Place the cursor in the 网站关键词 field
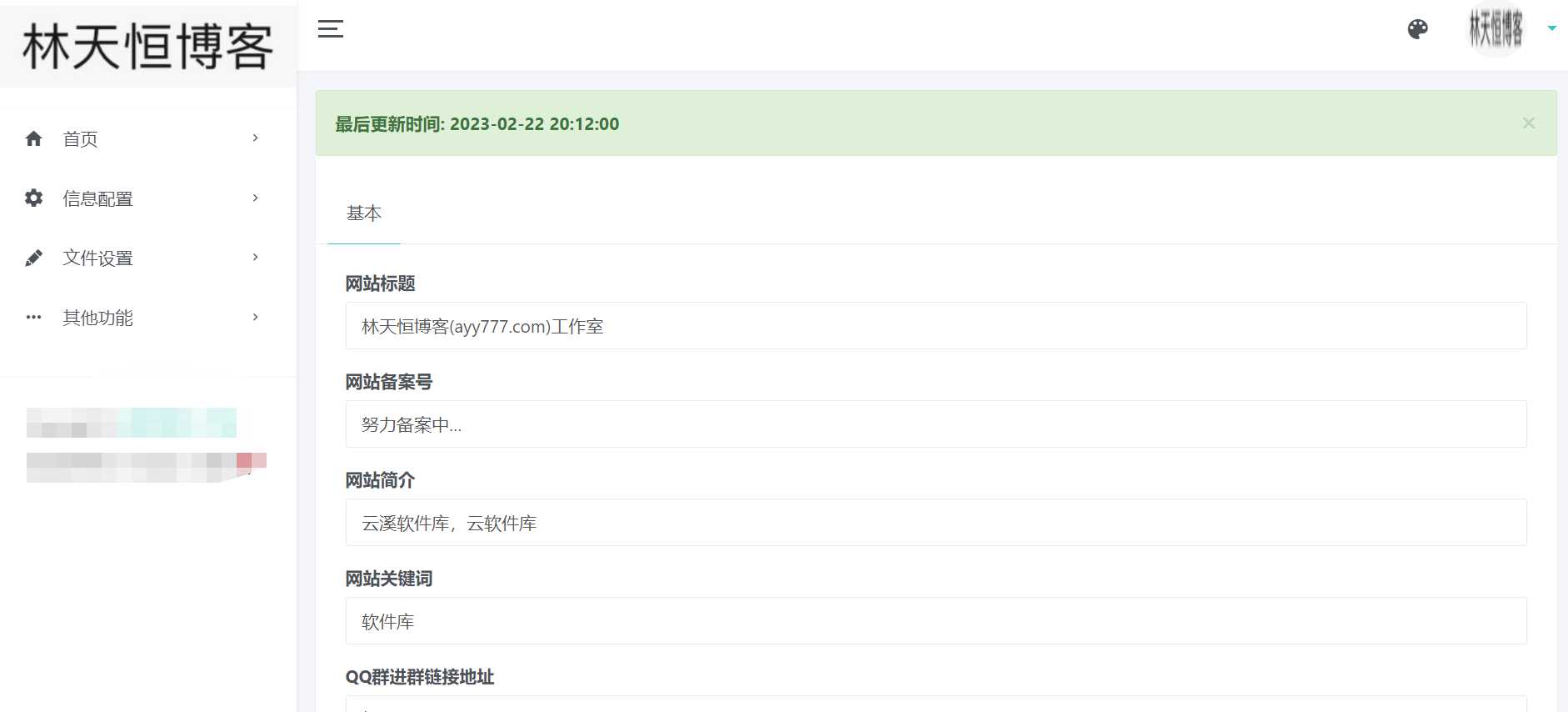The height and width of the screenshot is (712, 1568). coord(935,621)
